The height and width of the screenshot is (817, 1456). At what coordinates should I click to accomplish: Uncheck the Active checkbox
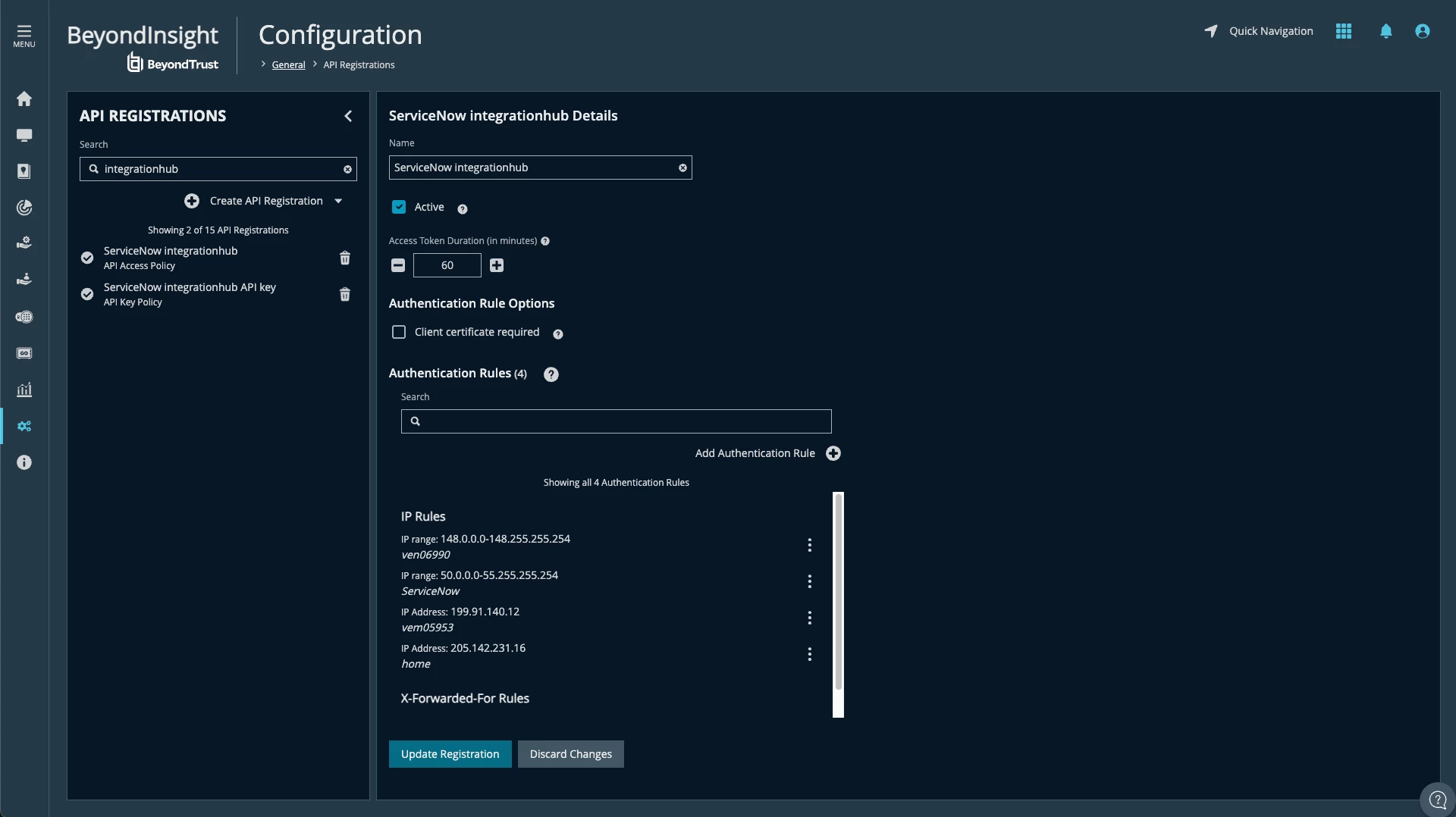(399, 207)
